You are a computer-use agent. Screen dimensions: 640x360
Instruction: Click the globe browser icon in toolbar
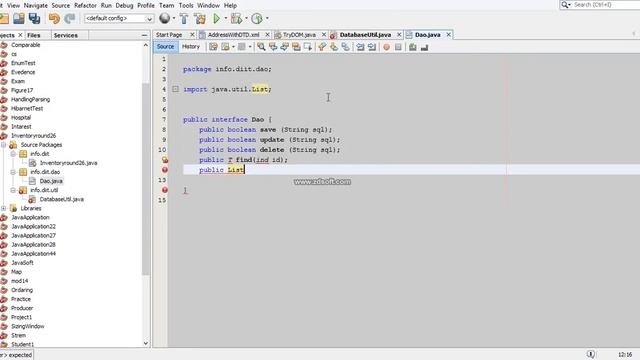point(164,18)
